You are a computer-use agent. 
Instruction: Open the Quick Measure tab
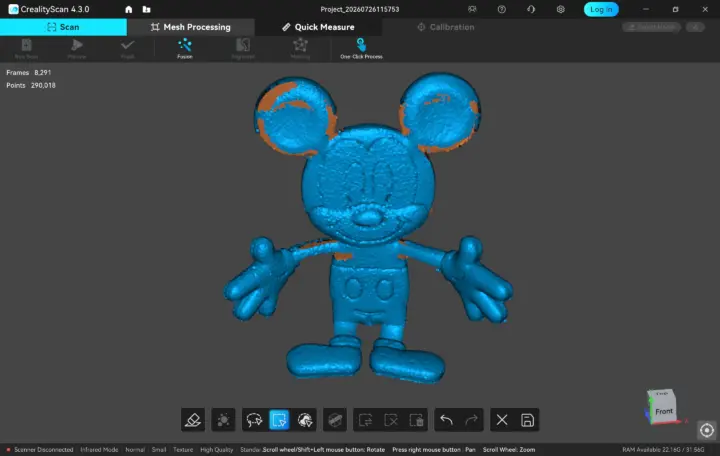[x=318, y=27]
